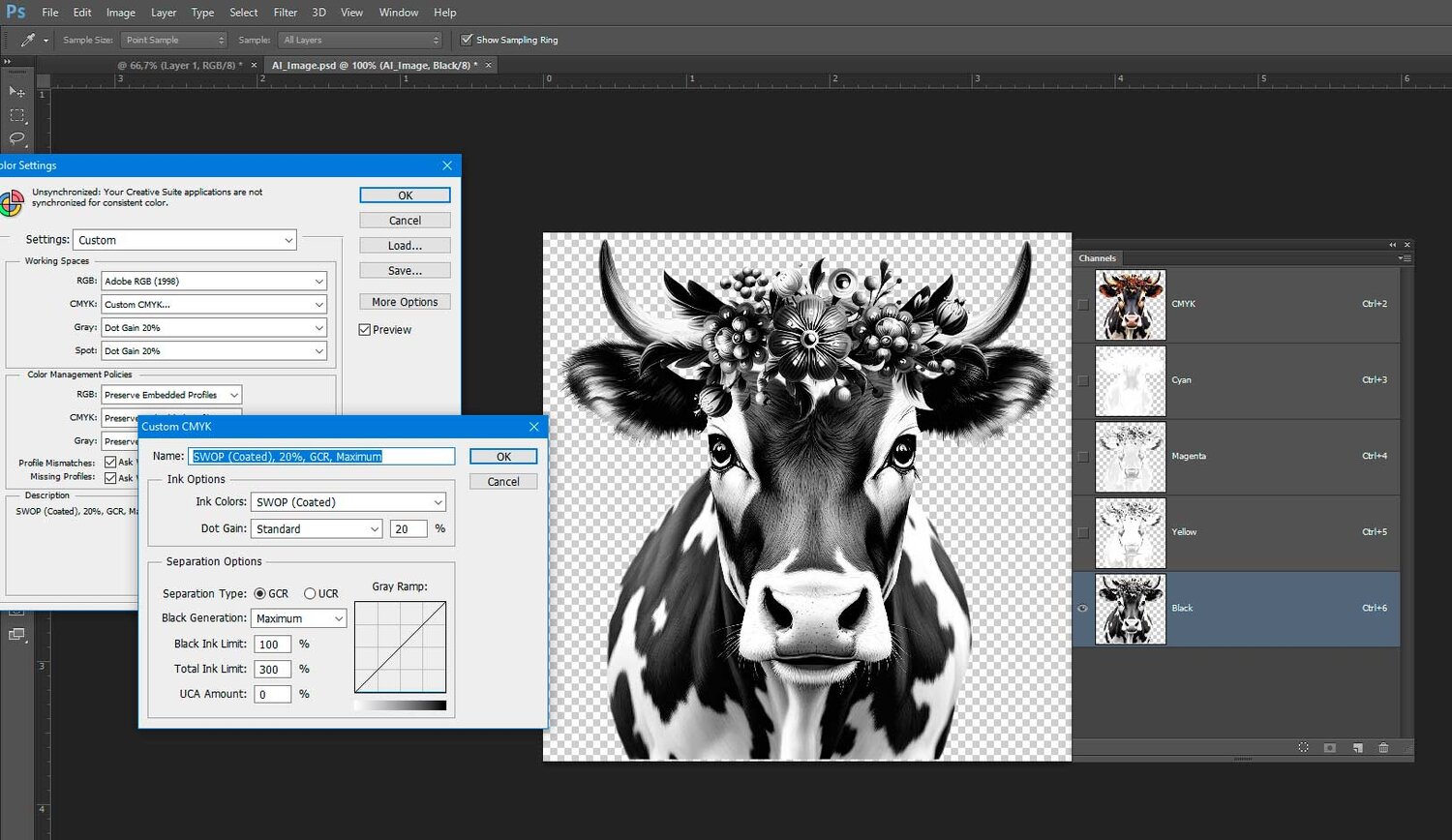Toggle the Preview checkbox in Color Settings
The width and height of the screenshot is (1452, 840).
point(365,330)
